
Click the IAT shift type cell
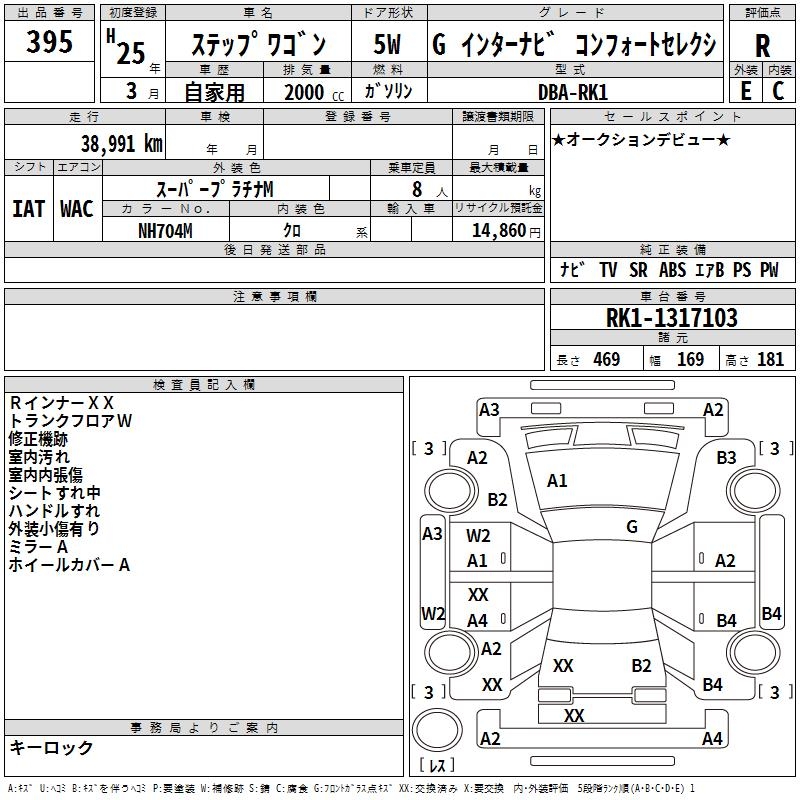[29, 208]
